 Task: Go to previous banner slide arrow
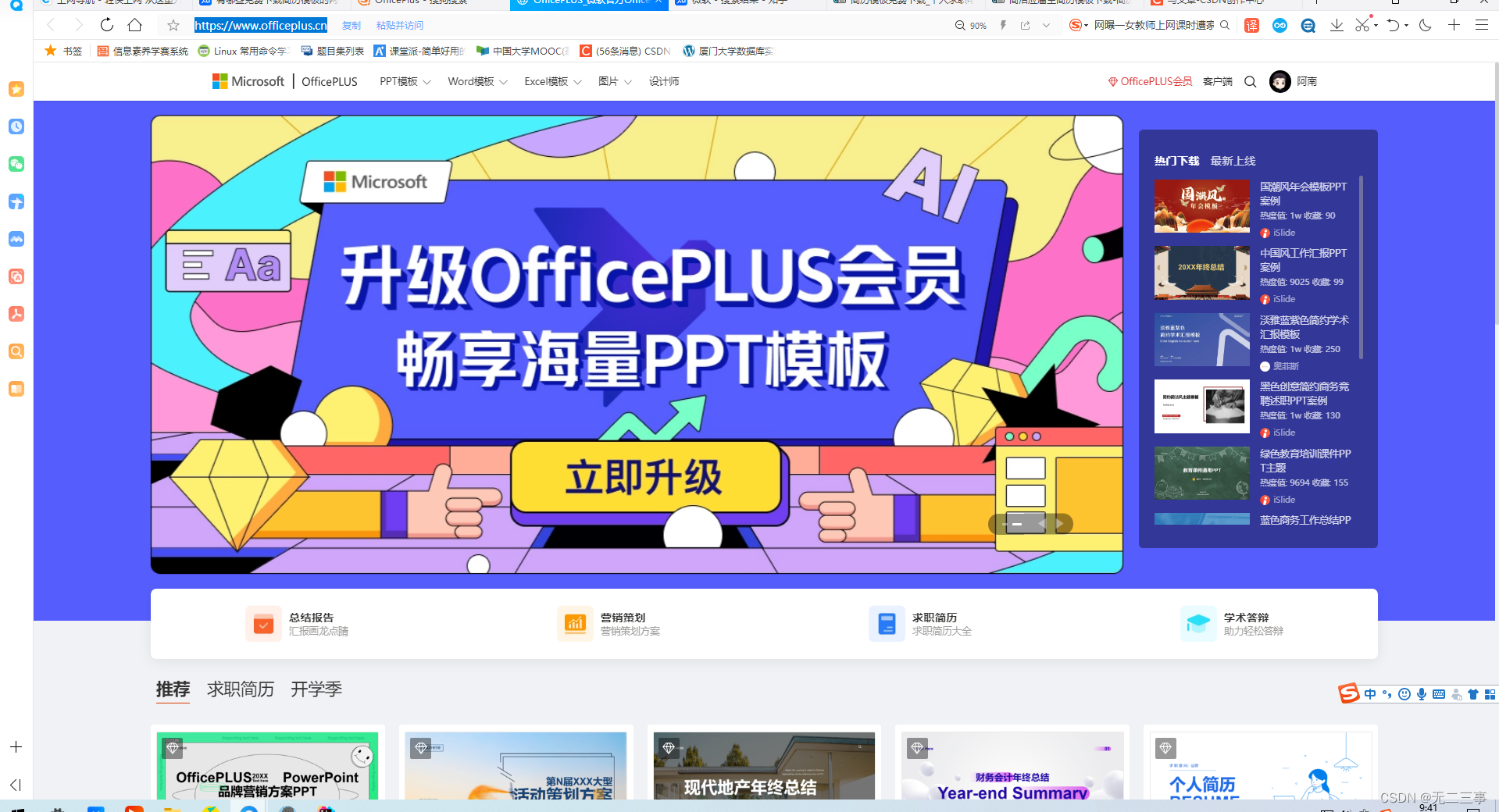coord(1043,524)
